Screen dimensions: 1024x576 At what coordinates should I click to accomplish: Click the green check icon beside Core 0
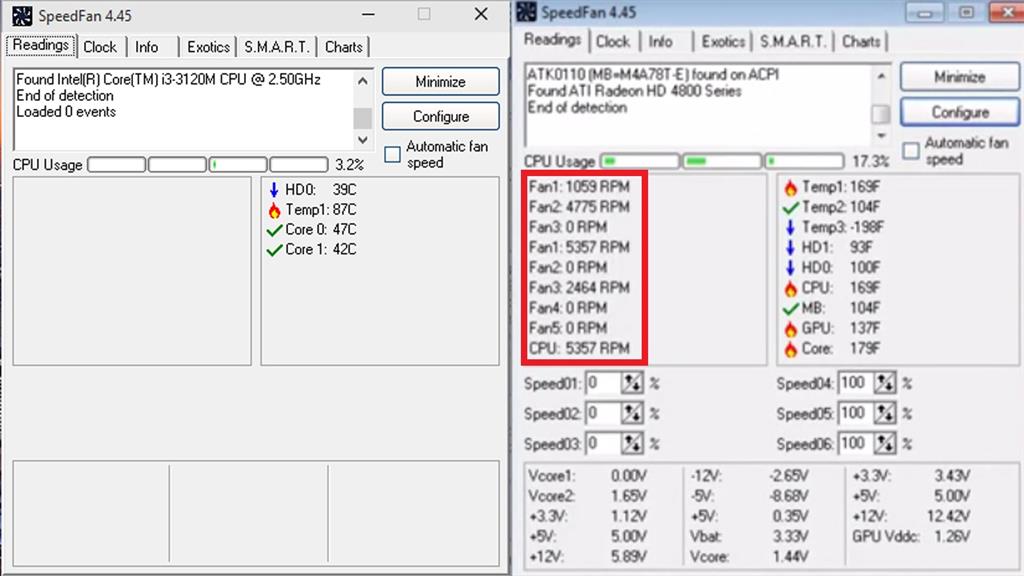point(275,230)
